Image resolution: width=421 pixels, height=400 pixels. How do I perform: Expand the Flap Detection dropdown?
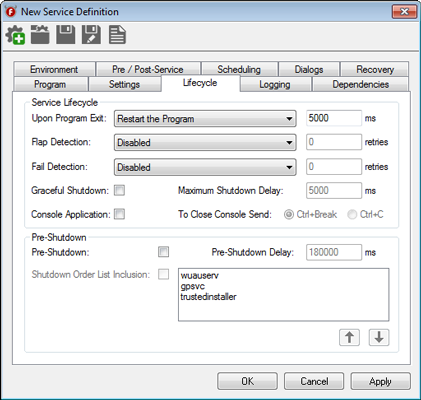tap(205, 143)
